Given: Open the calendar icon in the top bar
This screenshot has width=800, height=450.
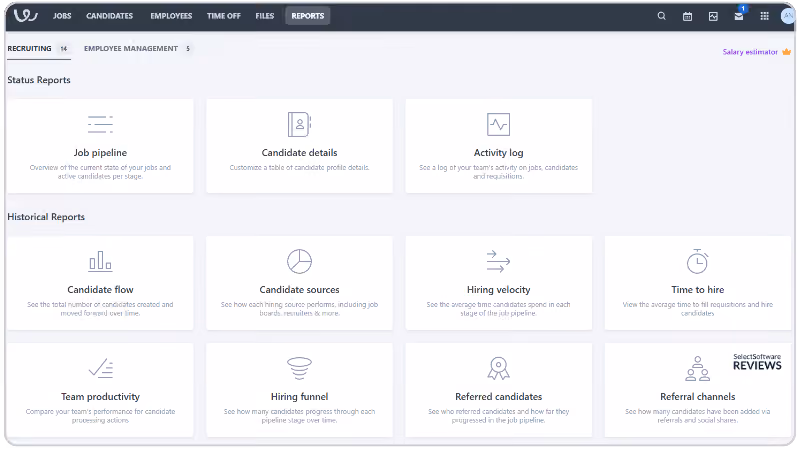Looking at the screenshot, I should 687,16.
